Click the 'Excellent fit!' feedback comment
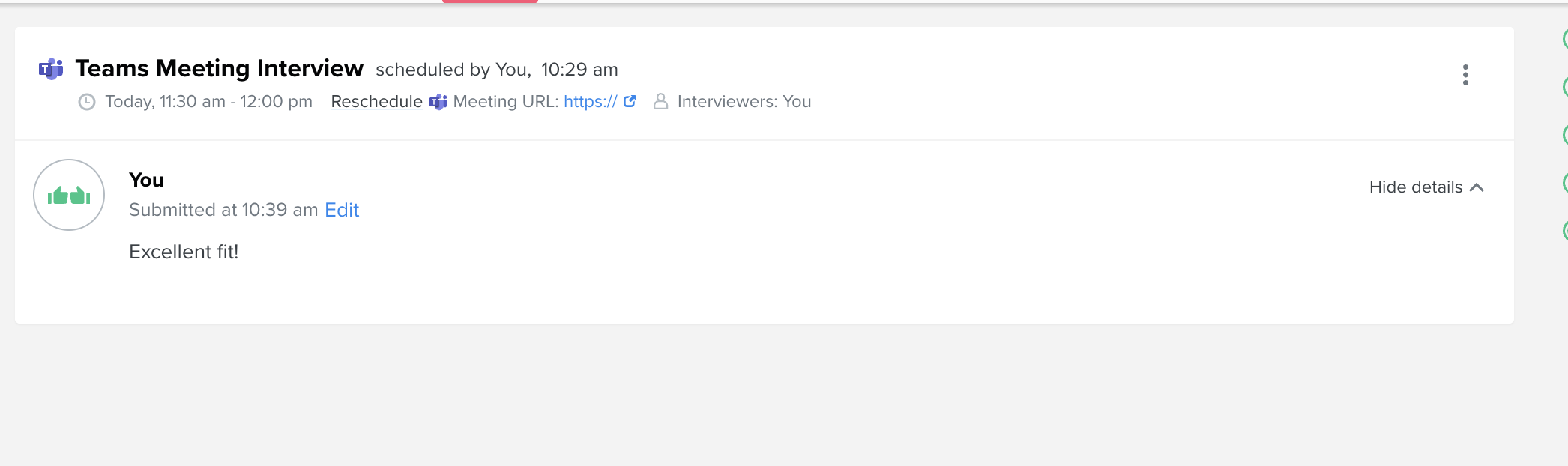The width and height of the screenshot is (1568, 466). [x=184, y=252]
